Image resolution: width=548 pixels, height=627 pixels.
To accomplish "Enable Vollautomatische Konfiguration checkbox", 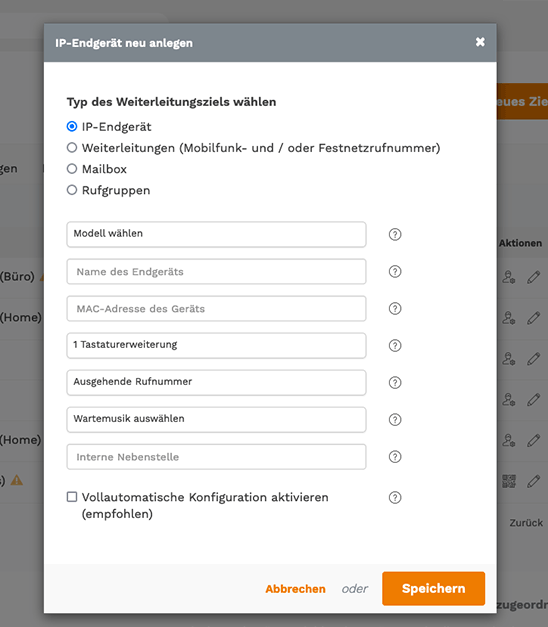I will 72,497.
